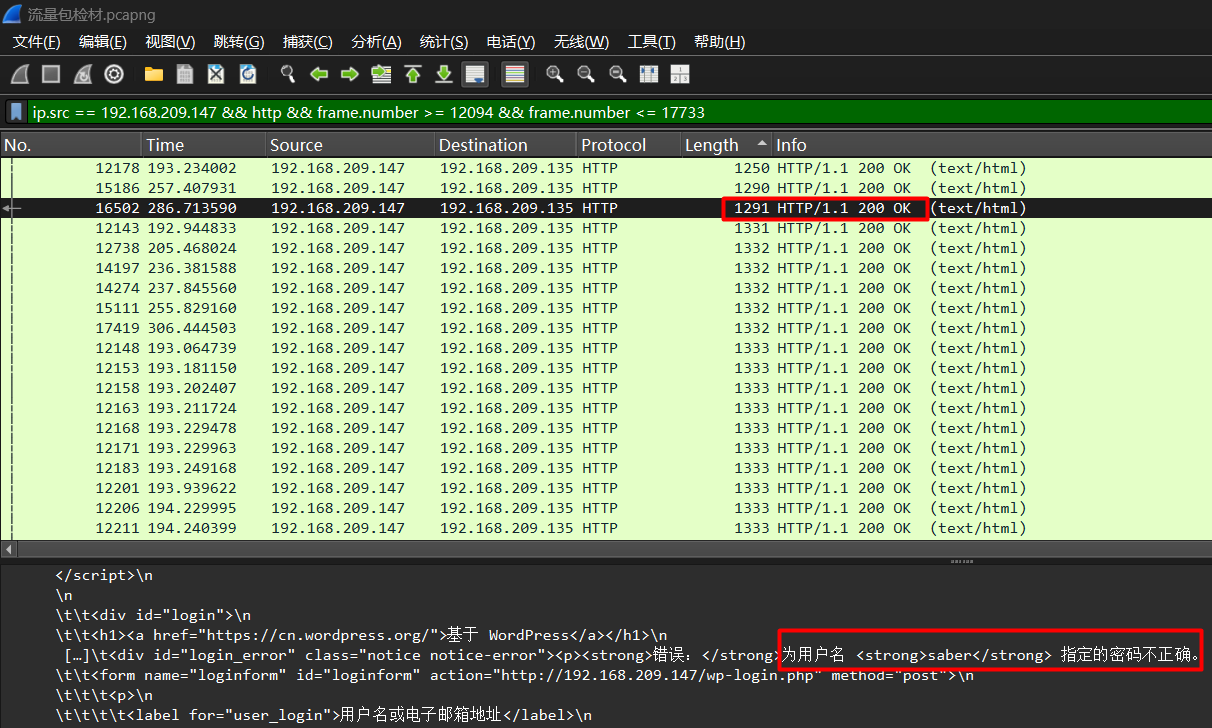This screenshot has height=728, width=1212.
Task: Toggle packet list colorization
Action: [x=515, y=74]
